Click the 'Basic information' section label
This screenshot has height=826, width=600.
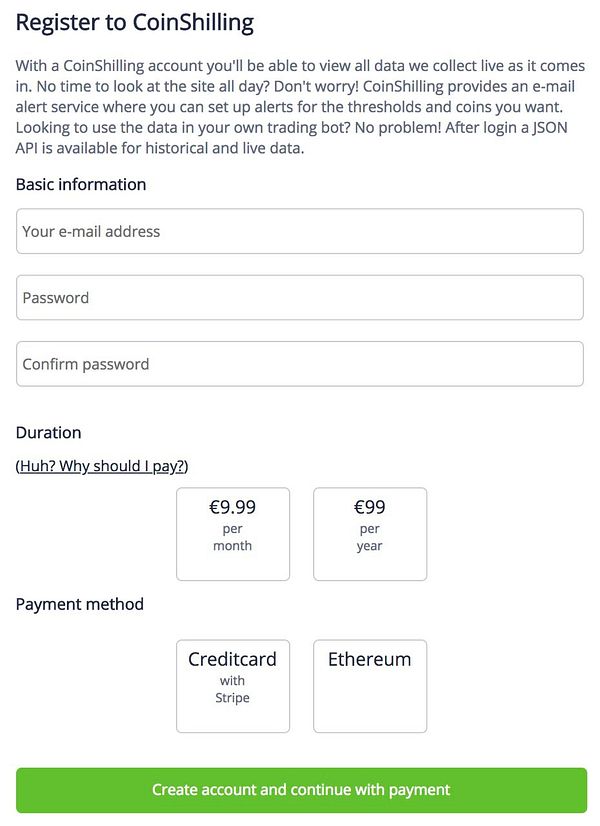click(x=81, y=184)
